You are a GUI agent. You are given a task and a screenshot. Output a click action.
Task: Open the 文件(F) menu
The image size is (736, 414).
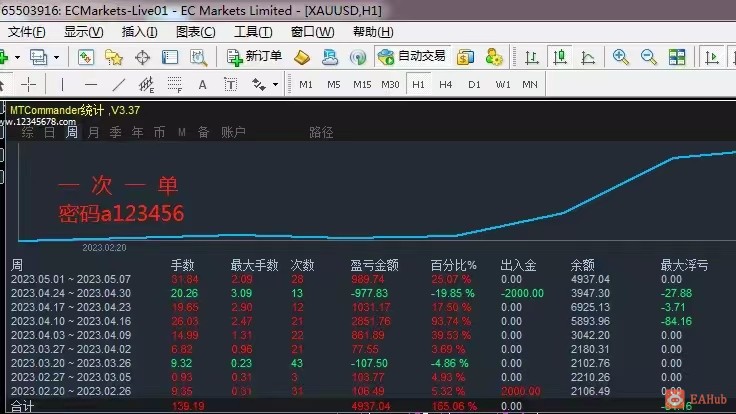[26, 32]
